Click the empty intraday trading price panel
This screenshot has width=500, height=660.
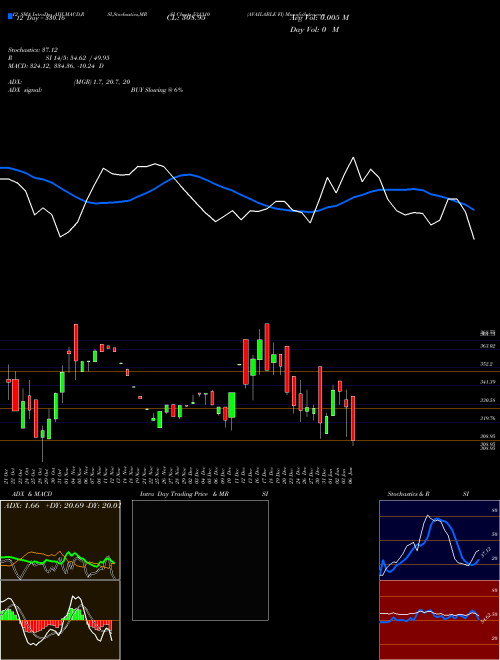click(x=200, y=560)
